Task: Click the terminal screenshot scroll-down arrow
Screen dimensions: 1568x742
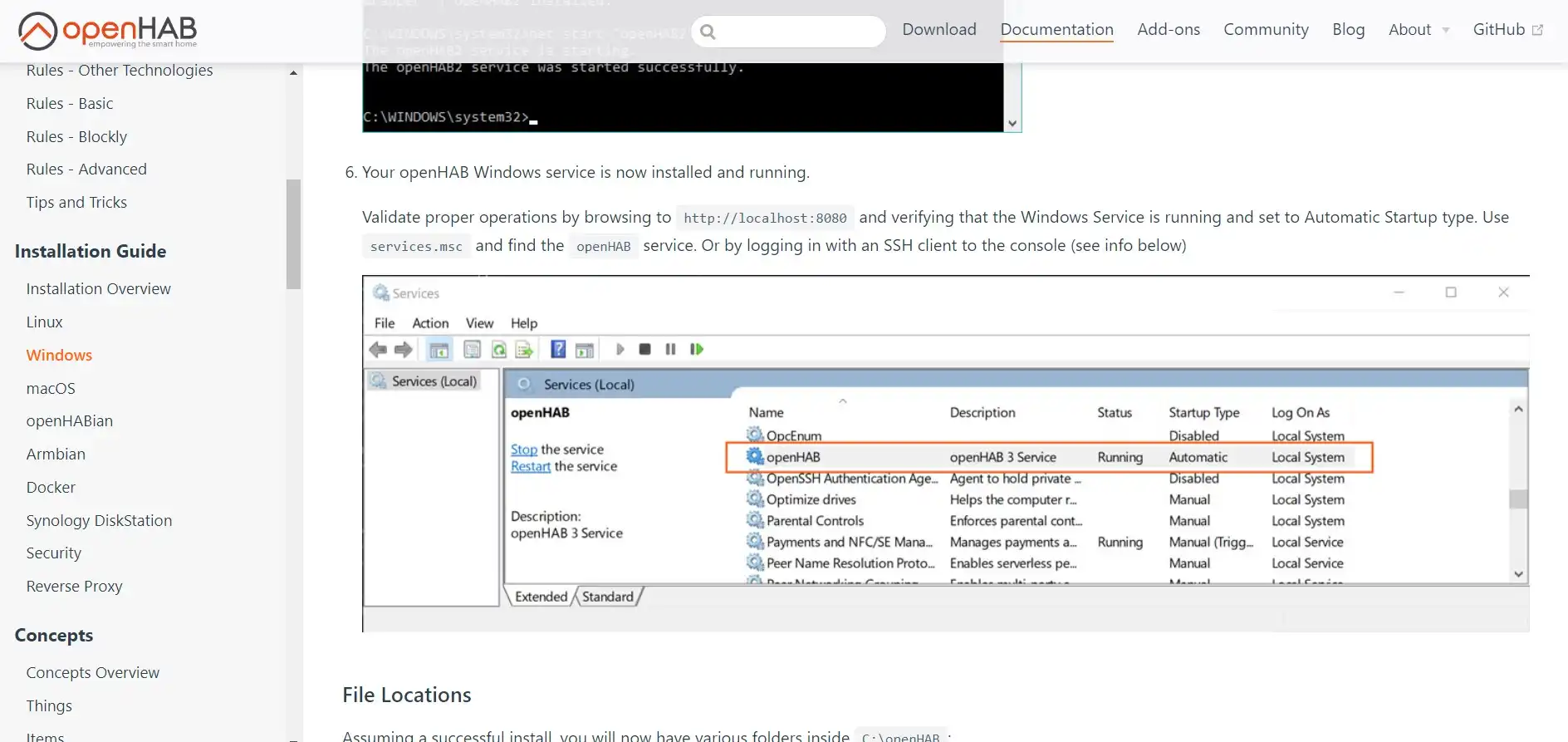Action: point(1012,123)
